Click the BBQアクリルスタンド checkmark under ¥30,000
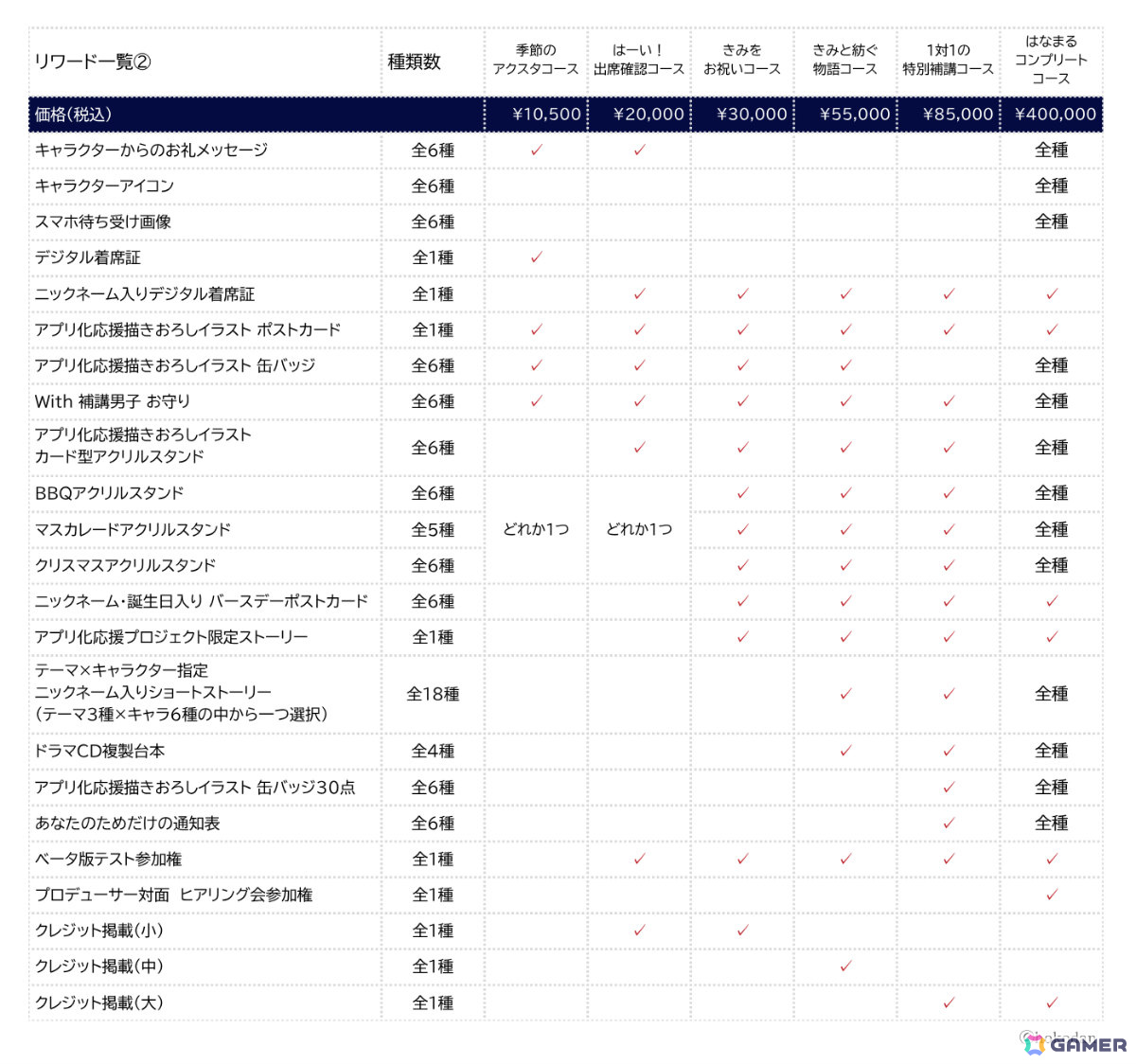The image size is (1136, 1064). pos(742,492)
